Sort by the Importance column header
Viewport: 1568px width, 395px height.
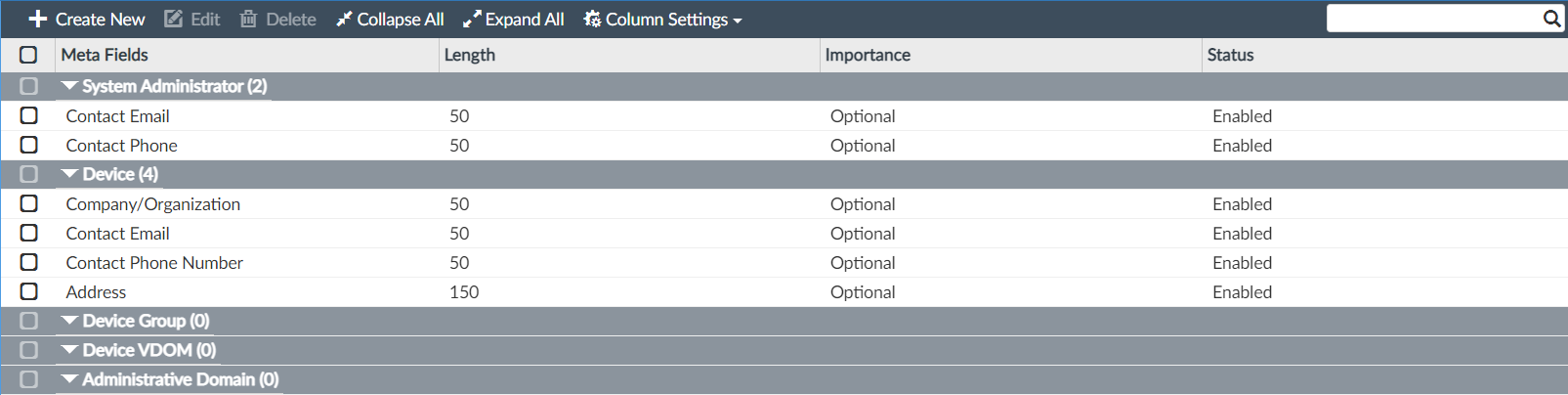tap(868, 55)
